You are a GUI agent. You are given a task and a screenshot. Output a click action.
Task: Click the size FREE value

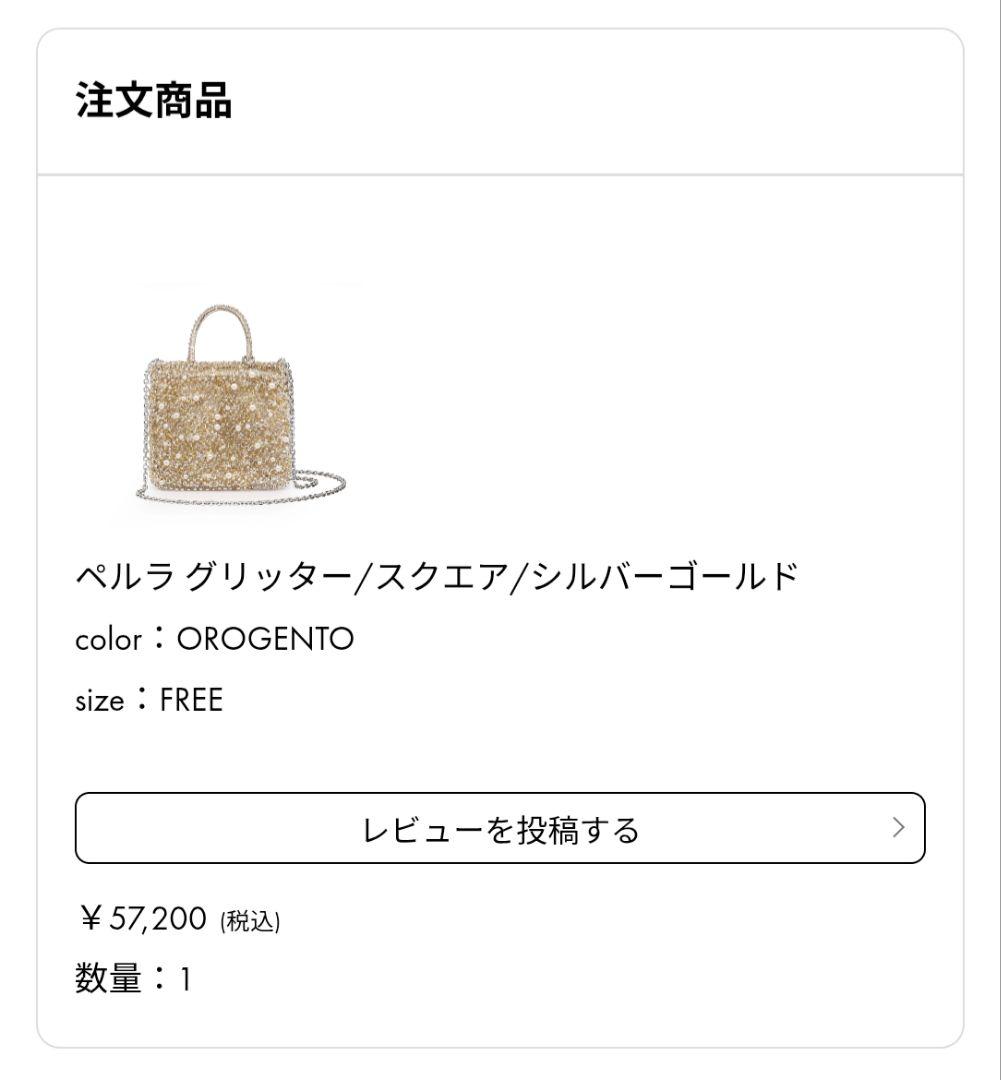193,700
